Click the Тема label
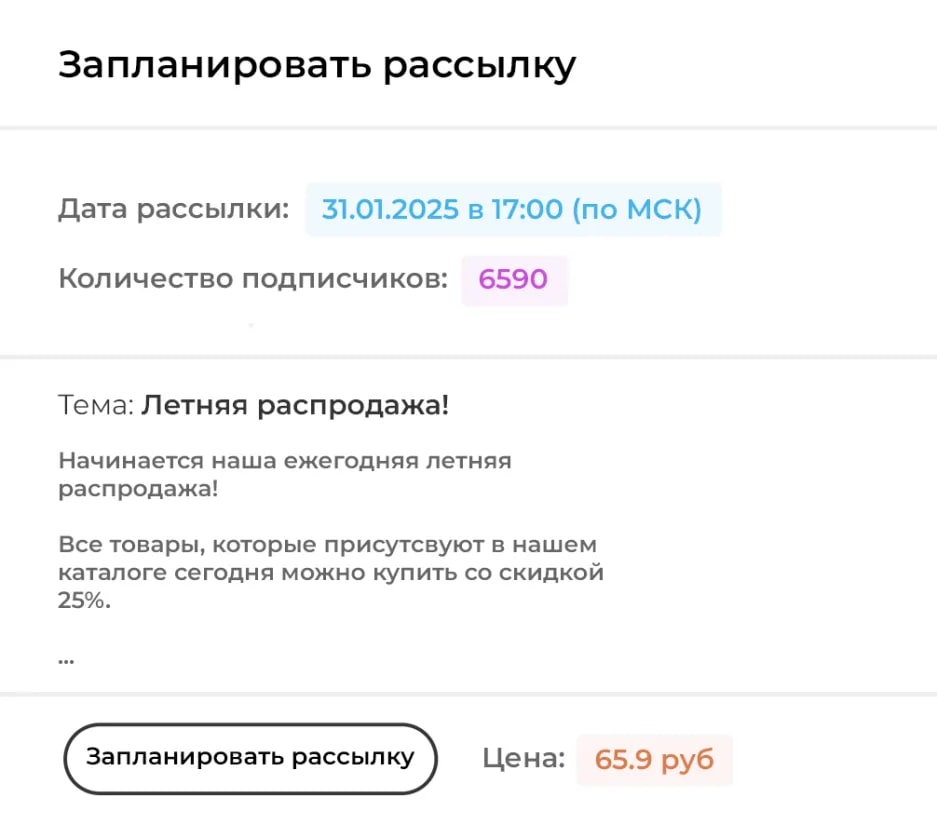Viewport: 937px width, 838px height. (x=95, y=406)
